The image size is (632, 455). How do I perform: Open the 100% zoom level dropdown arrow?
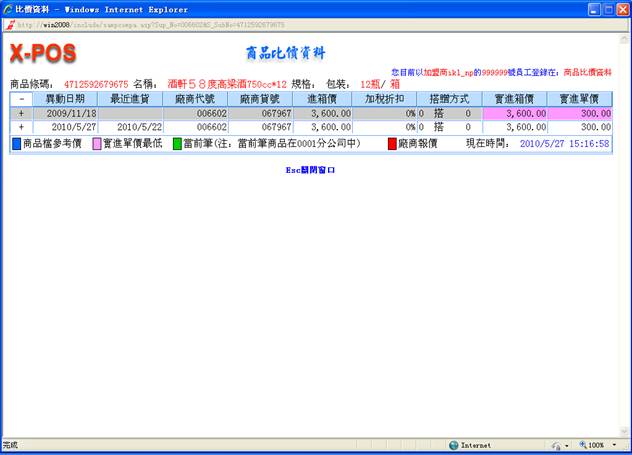click(x=614, y=445)
